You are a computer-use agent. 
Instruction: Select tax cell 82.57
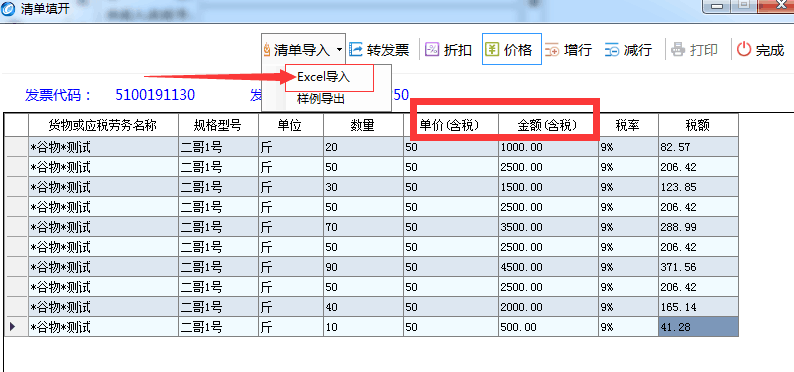click(x=698, y=147)
